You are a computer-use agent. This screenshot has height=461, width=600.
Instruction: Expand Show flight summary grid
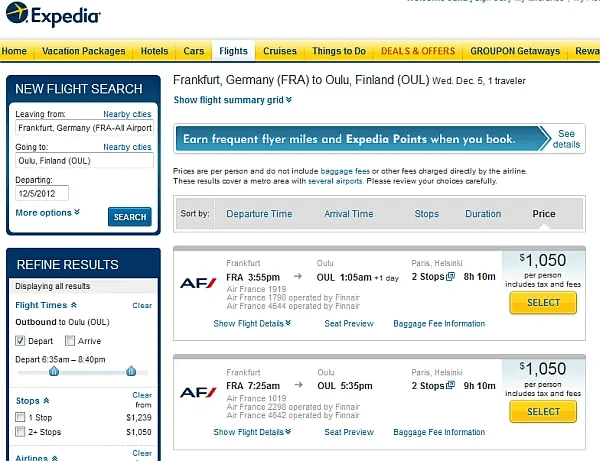[233, 100]
